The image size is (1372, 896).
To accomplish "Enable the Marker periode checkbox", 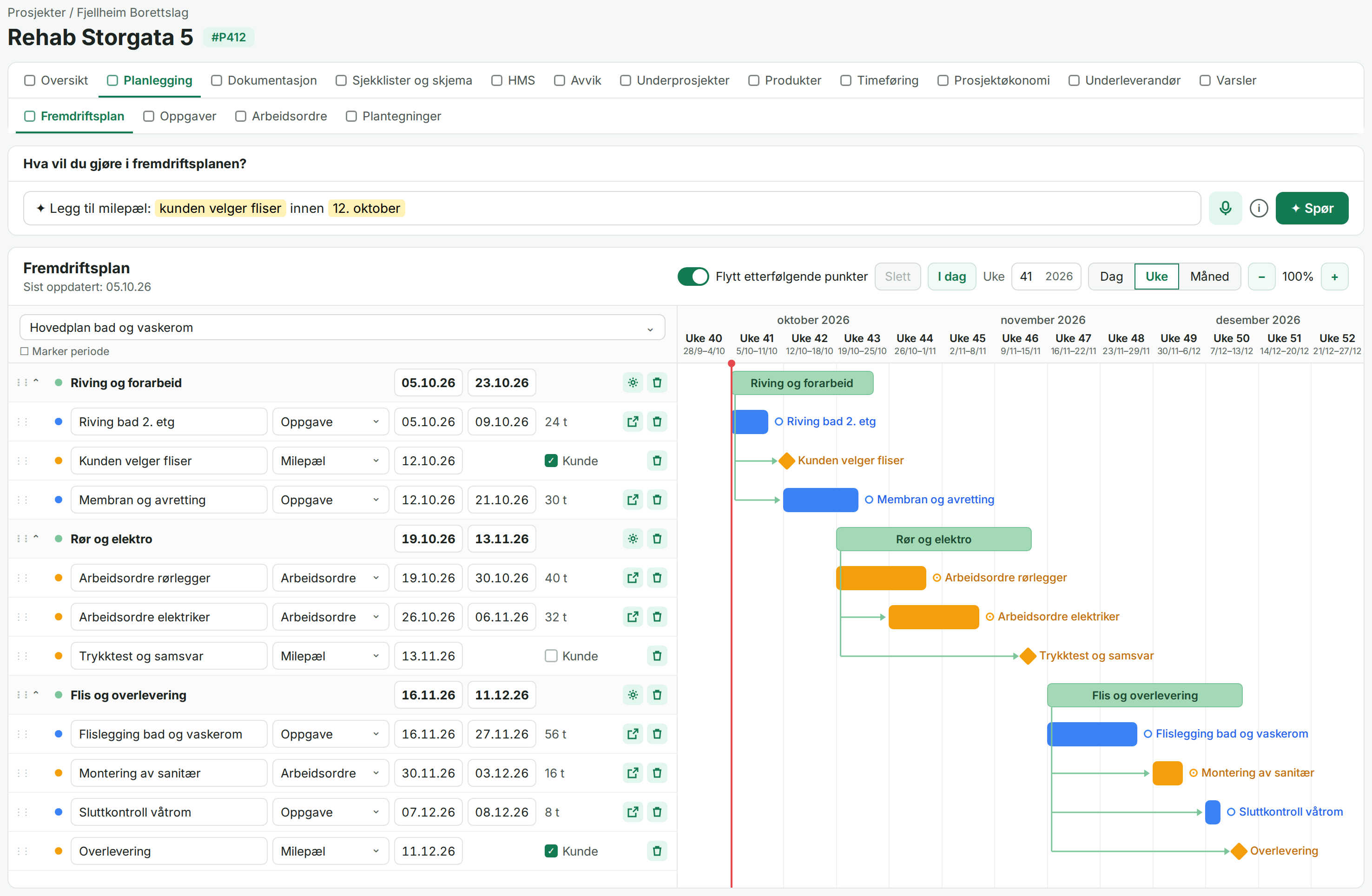I will [24, 352].
